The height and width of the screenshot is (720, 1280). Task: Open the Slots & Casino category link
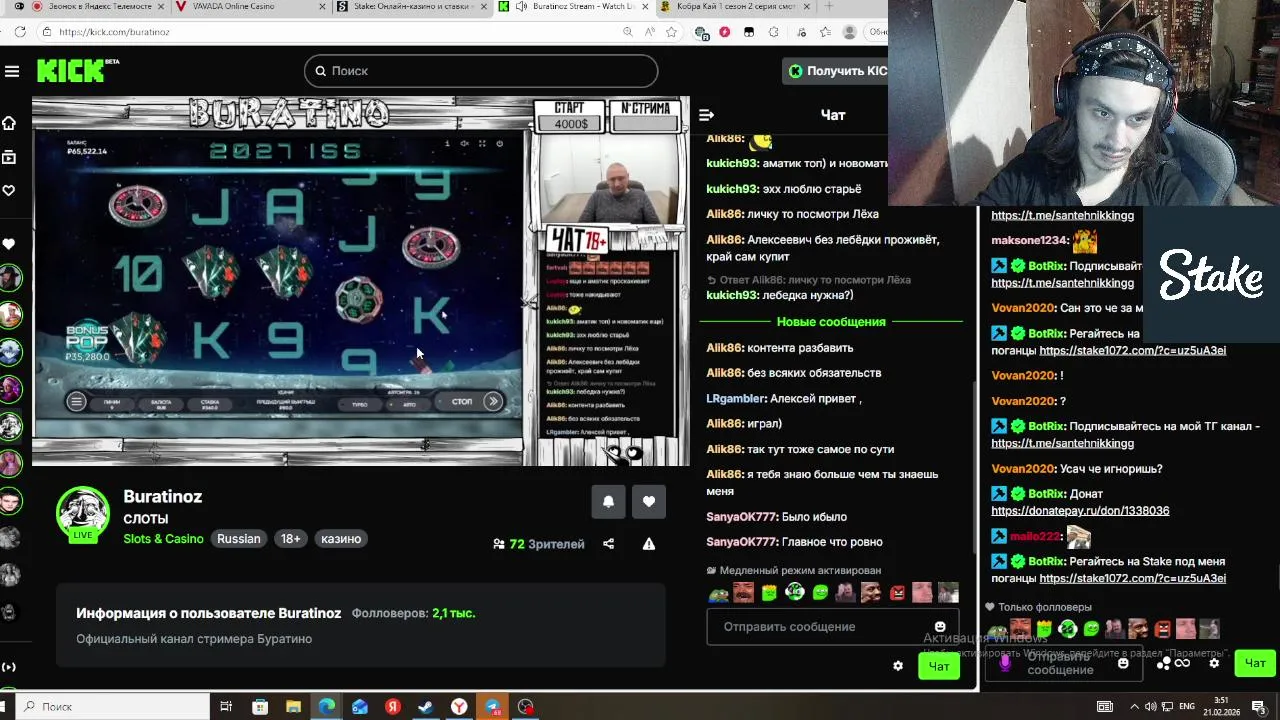click(x=163, y=539)
